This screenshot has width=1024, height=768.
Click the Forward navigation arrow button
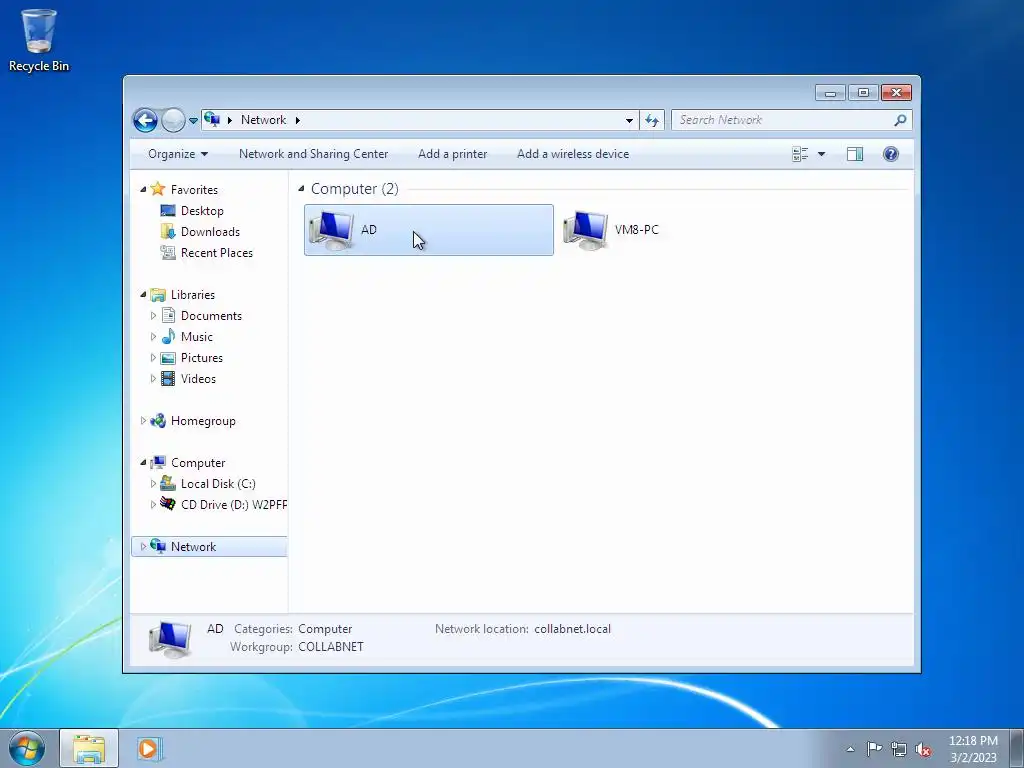coord(173,120)
